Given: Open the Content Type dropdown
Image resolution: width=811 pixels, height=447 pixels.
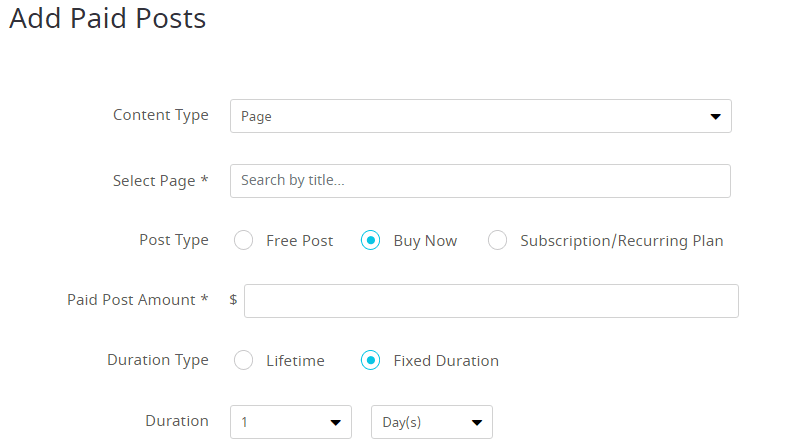Looking at the screenshot, I should (480, 116).
